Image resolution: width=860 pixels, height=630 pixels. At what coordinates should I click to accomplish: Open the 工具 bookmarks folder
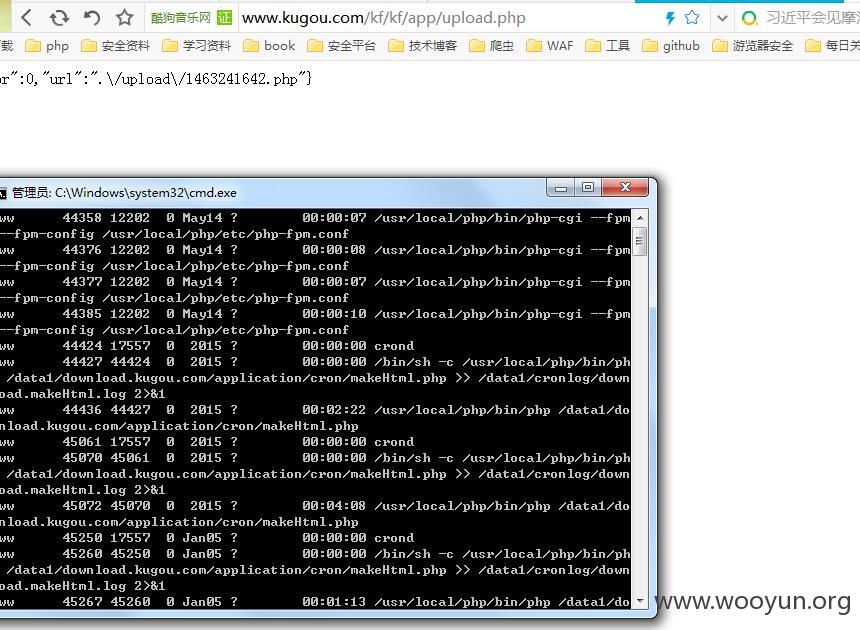point(608,46)
